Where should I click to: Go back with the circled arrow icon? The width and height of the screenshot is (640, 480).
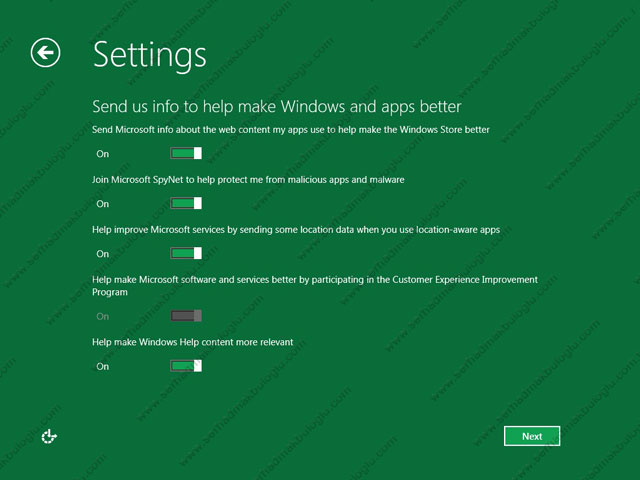(x=45, y=52)
